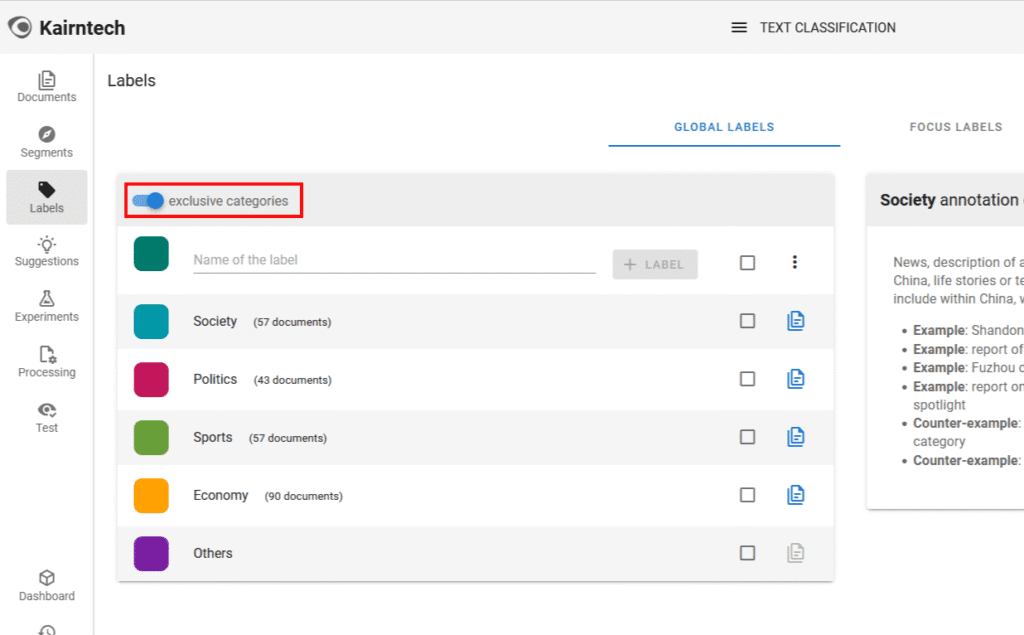Open the Dashboard cube icon
The height and width of the screenshot is (635, 1024).
pos(46,586)
